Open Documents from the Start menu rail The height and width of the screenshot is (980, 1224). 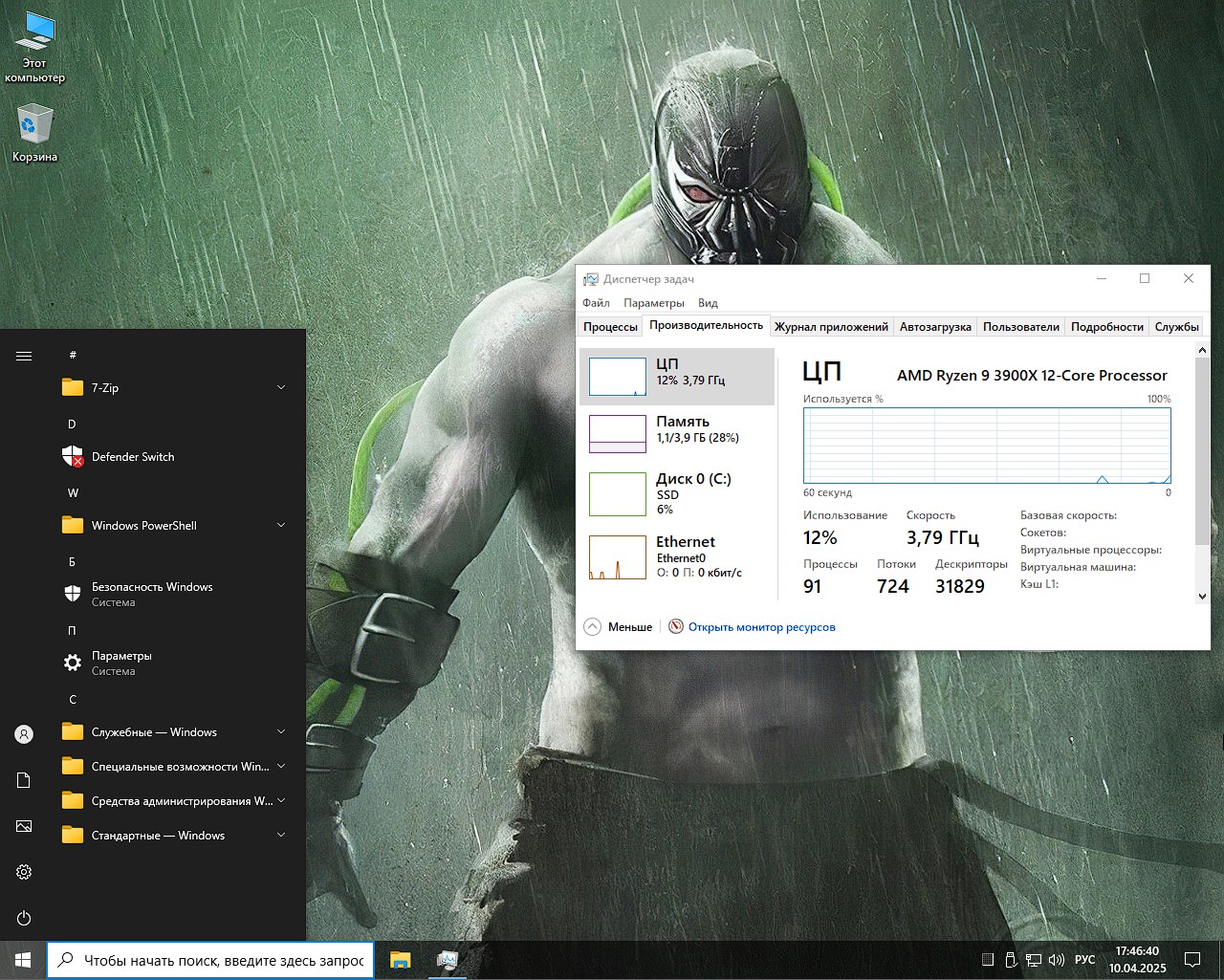point(24,780)
